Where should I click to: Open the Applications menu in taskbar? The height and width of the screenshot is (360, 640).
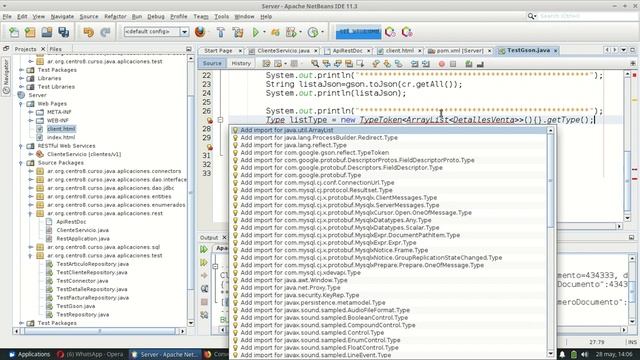click(29, 354)
